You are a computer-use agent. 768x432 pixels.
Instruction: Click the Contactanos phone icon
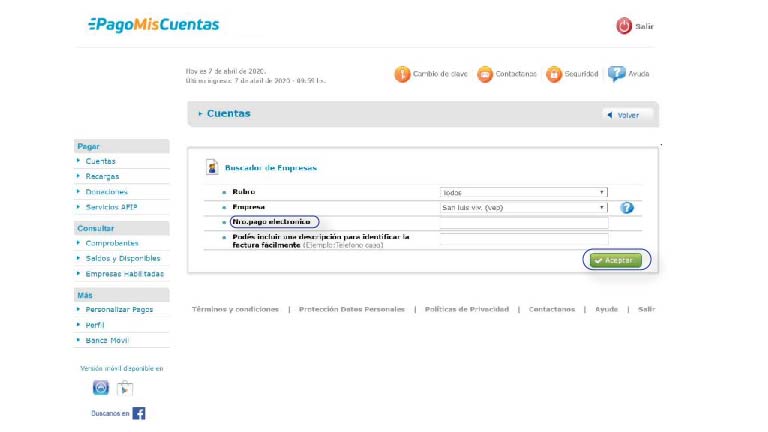pos(485,74)
